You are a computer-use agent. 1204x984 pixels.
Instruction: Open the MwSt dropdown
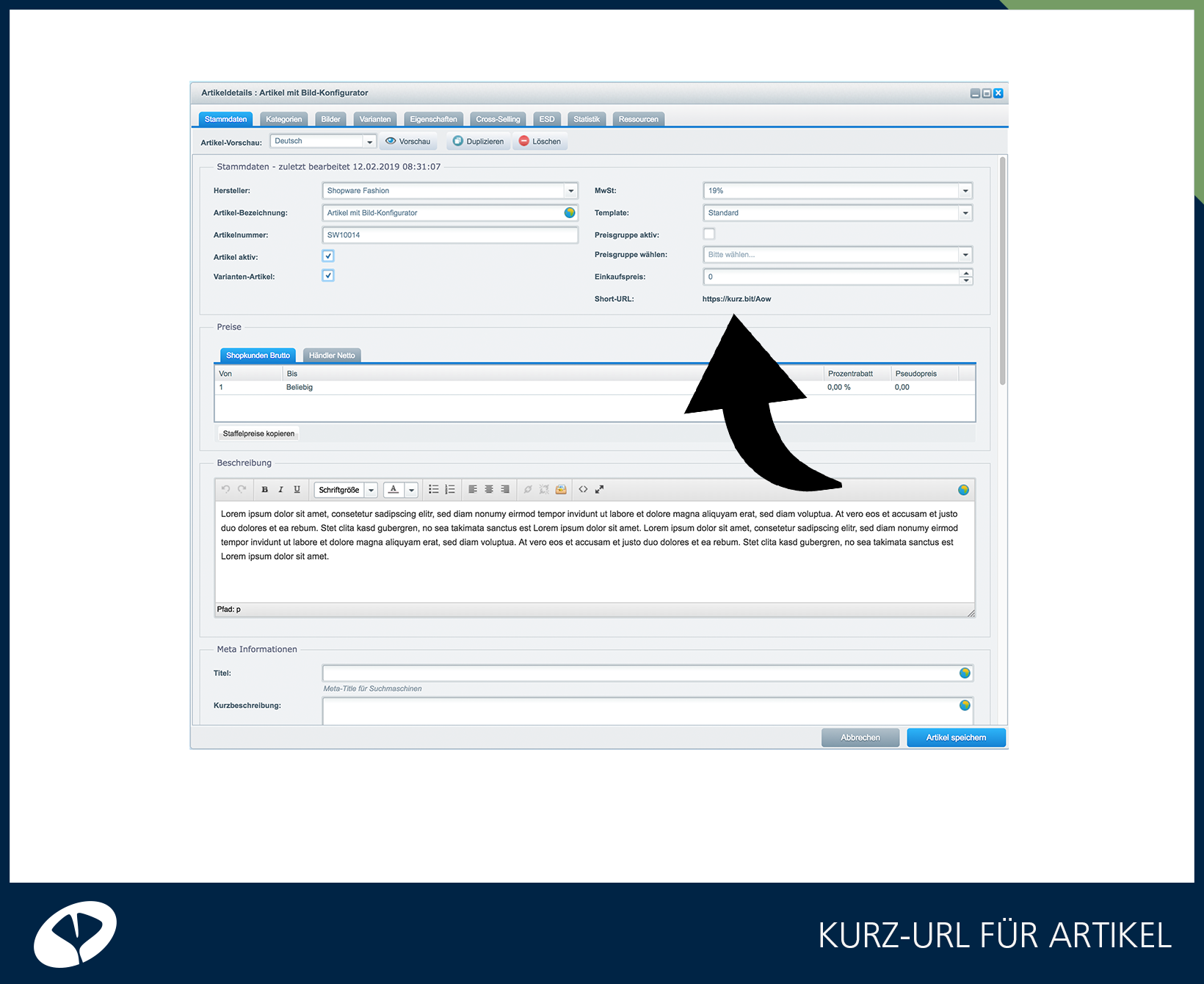click(965, 191)
